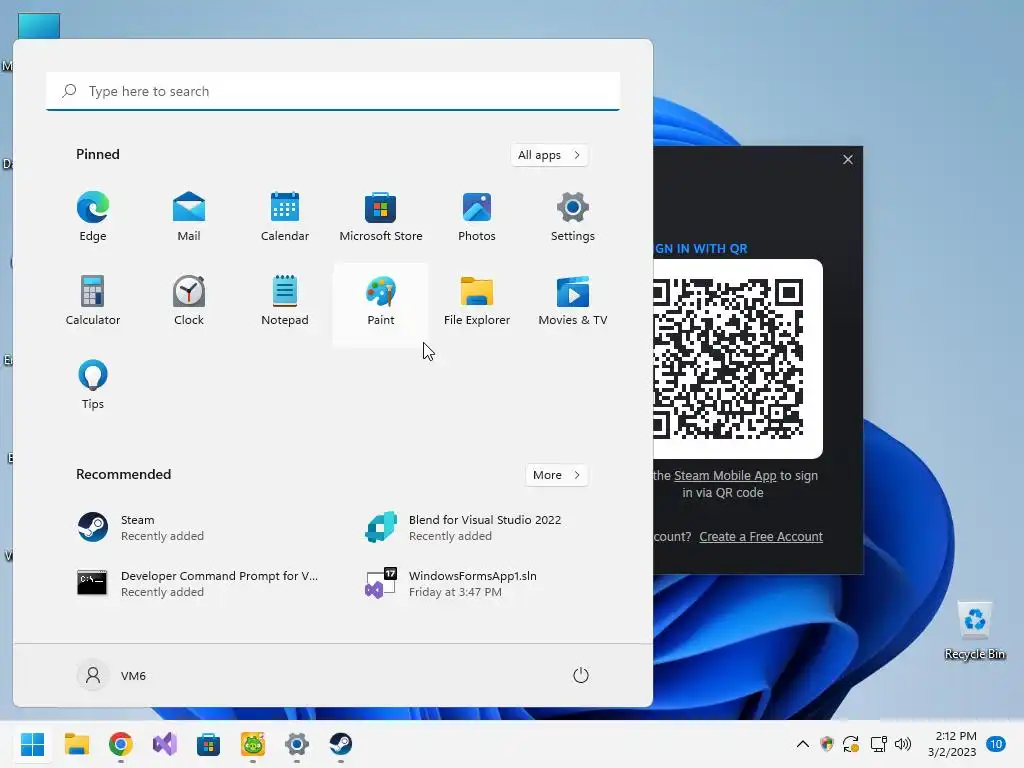Open the VM6 user account menu
The height and width of the screenshot is (768, 1024).
point(112,675)
